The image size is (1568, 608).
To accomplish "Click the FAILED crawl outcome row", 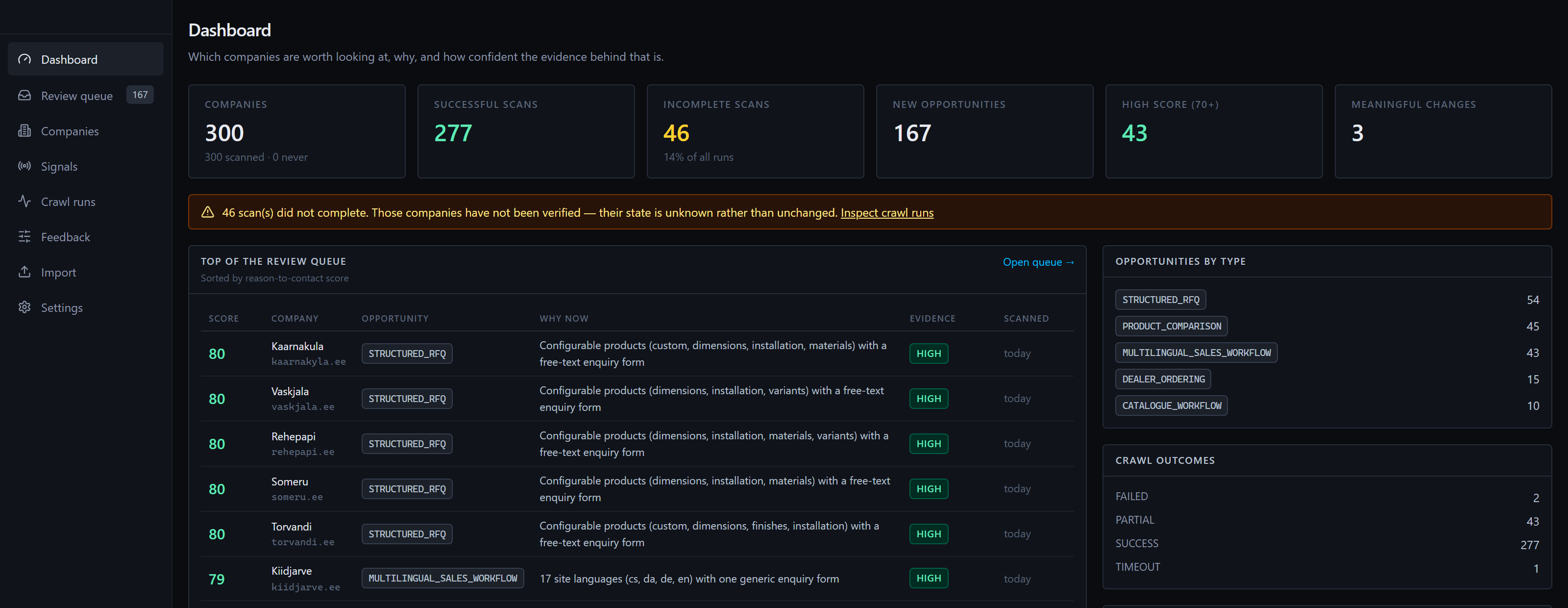I will (1327, 497).
